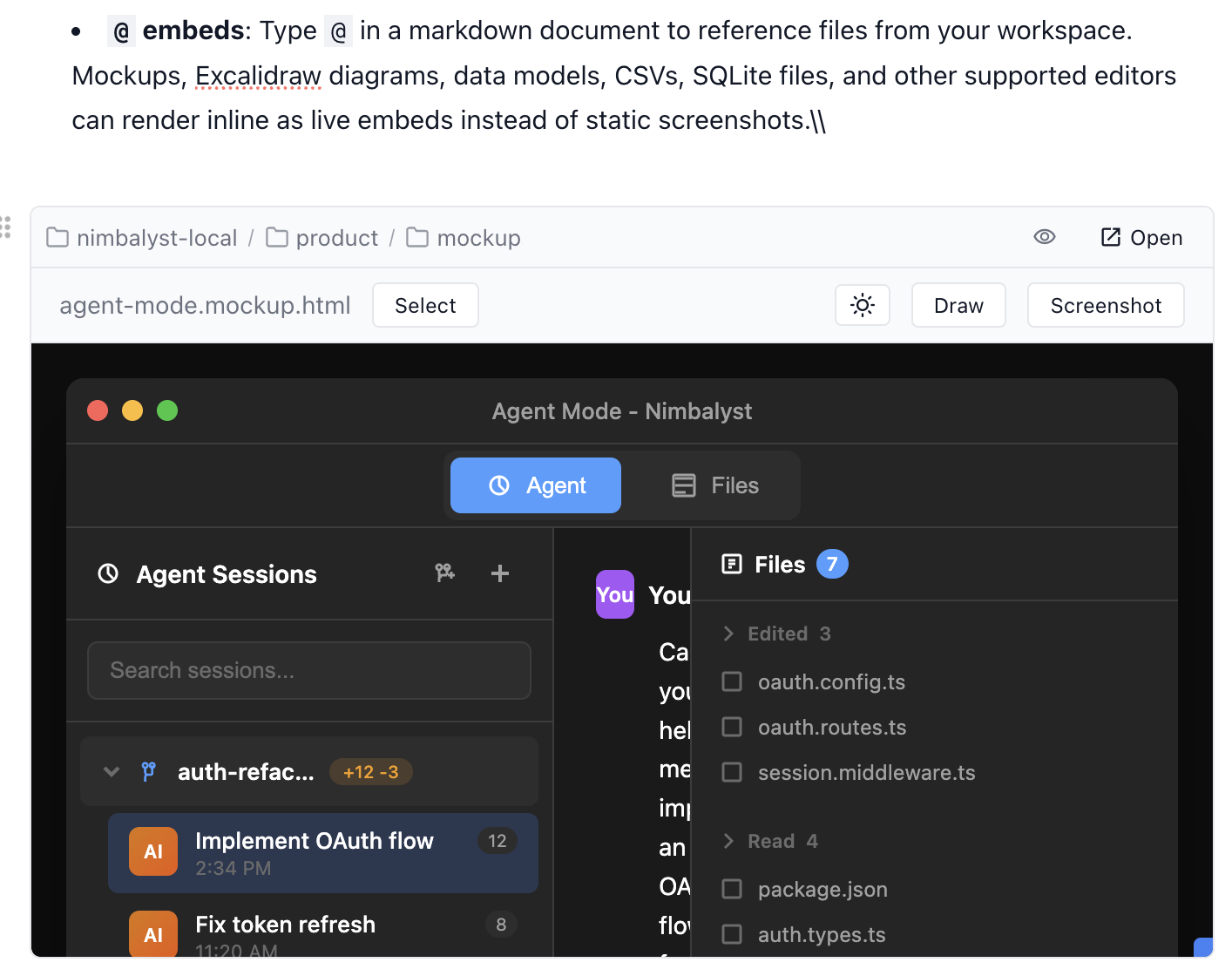Click the clock icon beside Agent Sessions
Viewport: 1232px width, 976px height.
coord(108,573)
